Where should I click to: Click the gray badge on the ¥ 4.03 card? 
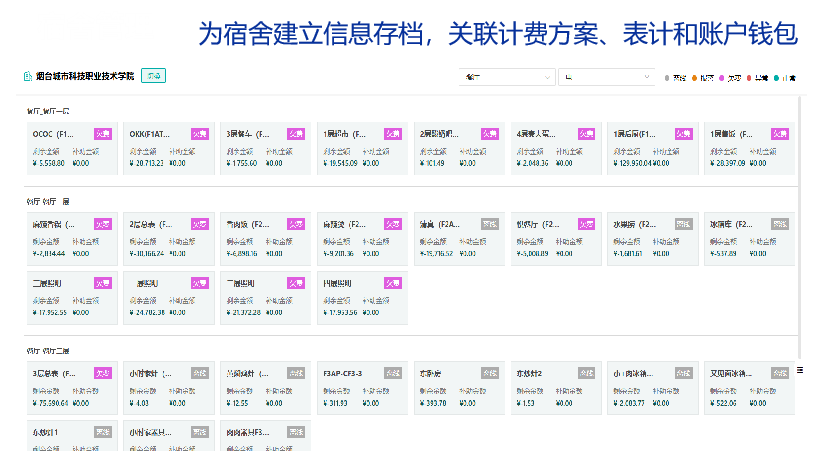pyautogui.click(x=200, y=373)
